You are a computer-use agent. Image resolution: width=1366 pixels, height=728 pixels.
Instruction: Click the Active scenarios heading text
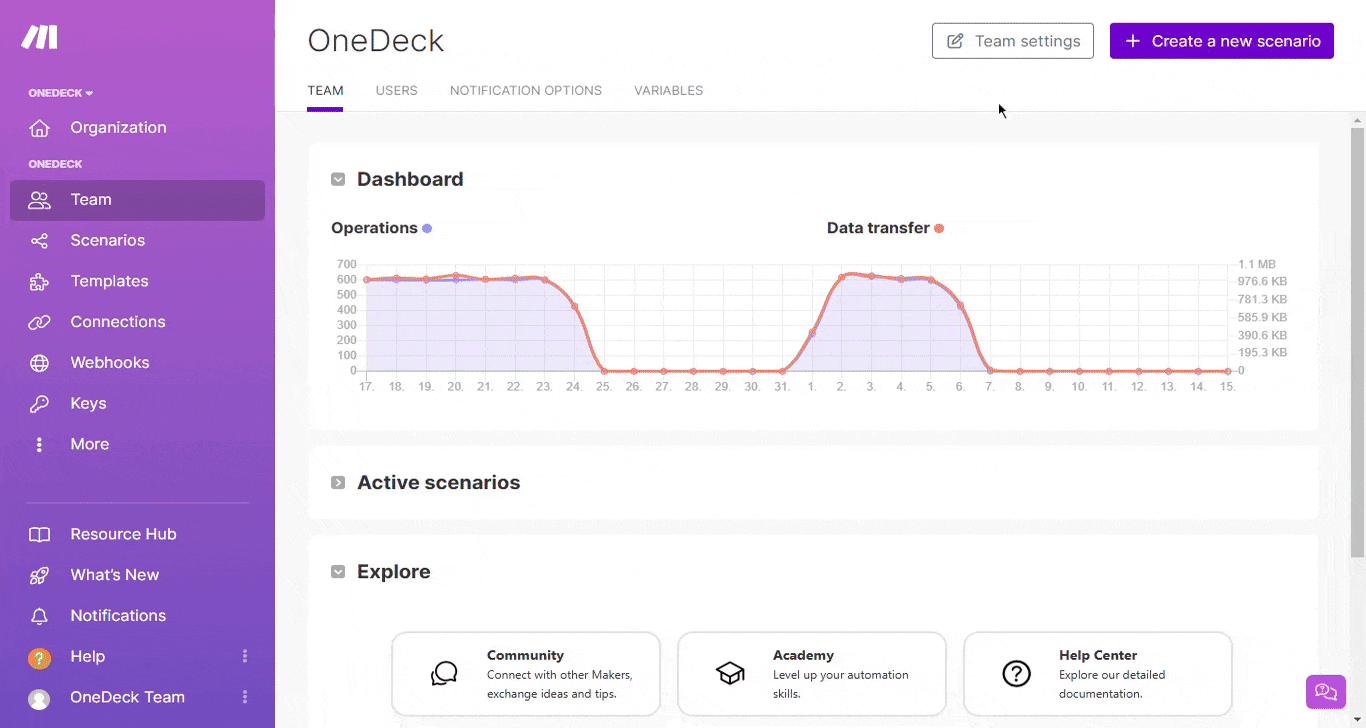click(439, 483)
